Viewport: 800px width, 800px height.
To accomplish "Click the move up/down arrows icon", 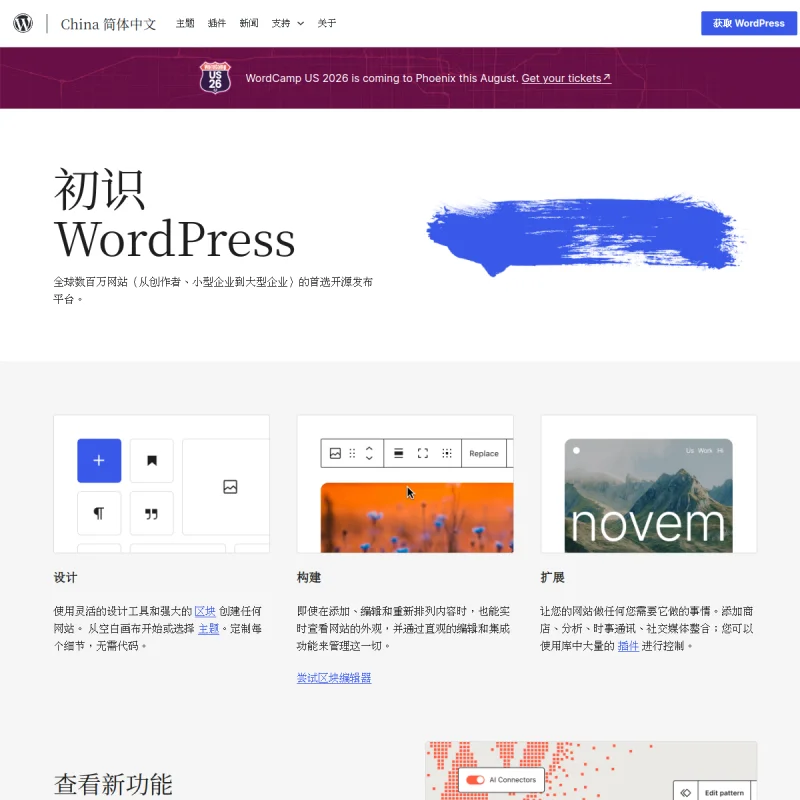I will [369, 453].
